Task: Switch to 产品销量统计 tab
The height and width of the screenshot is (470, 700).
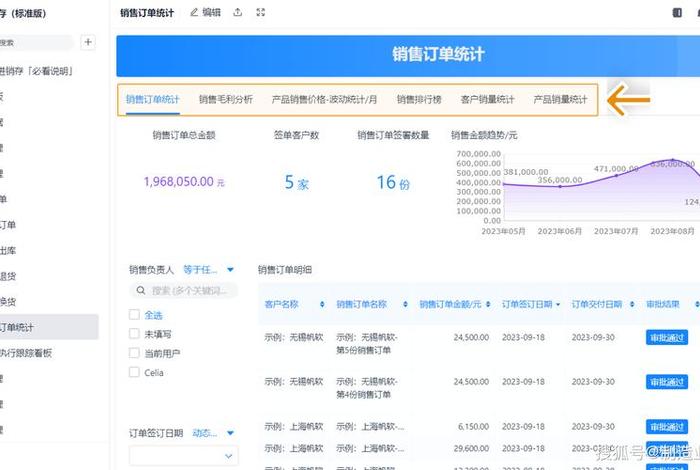Action: tap(560, 100)
